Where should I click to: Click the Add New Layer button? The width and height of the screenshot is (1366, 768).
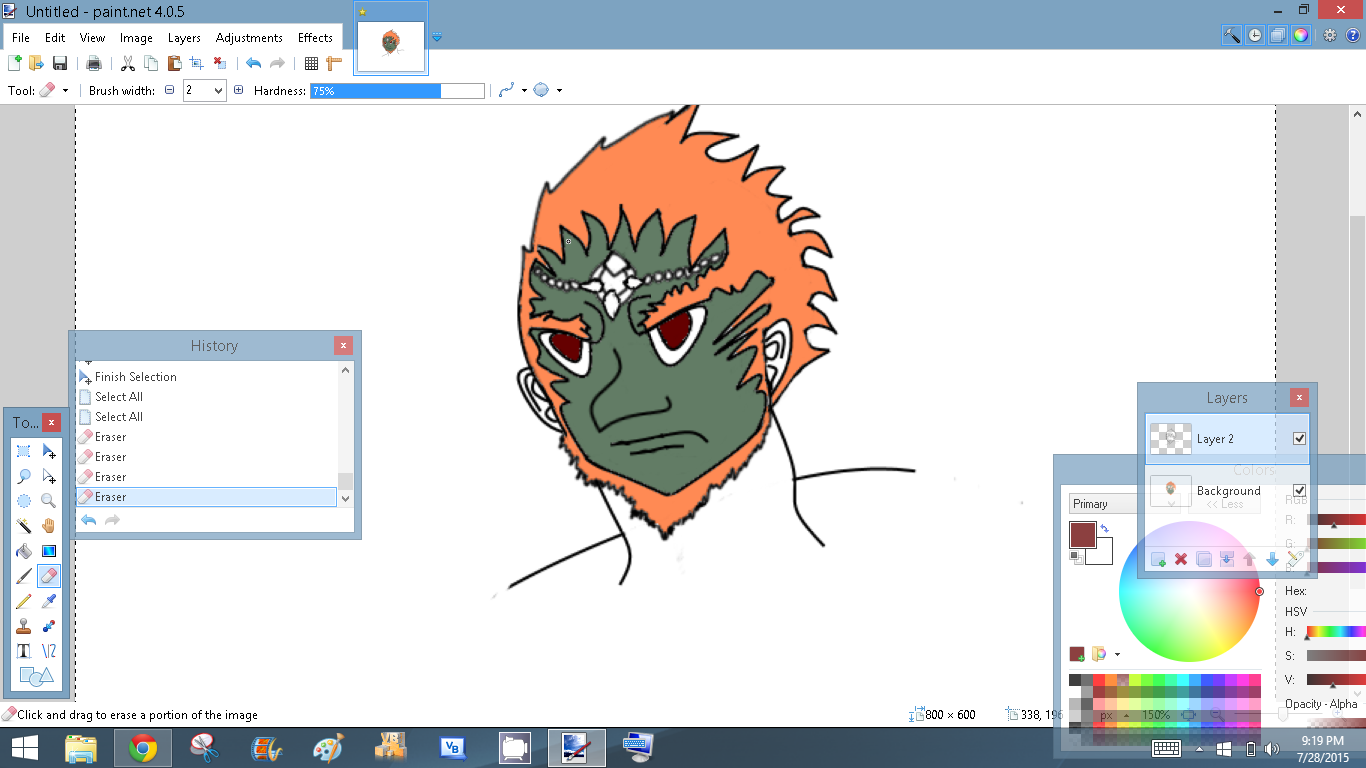tap(1158, 559)
